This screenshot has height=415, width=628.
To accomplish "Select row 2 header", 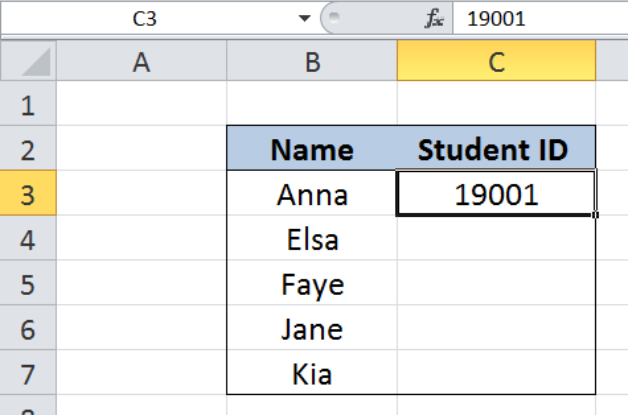I will coord(28,149).
